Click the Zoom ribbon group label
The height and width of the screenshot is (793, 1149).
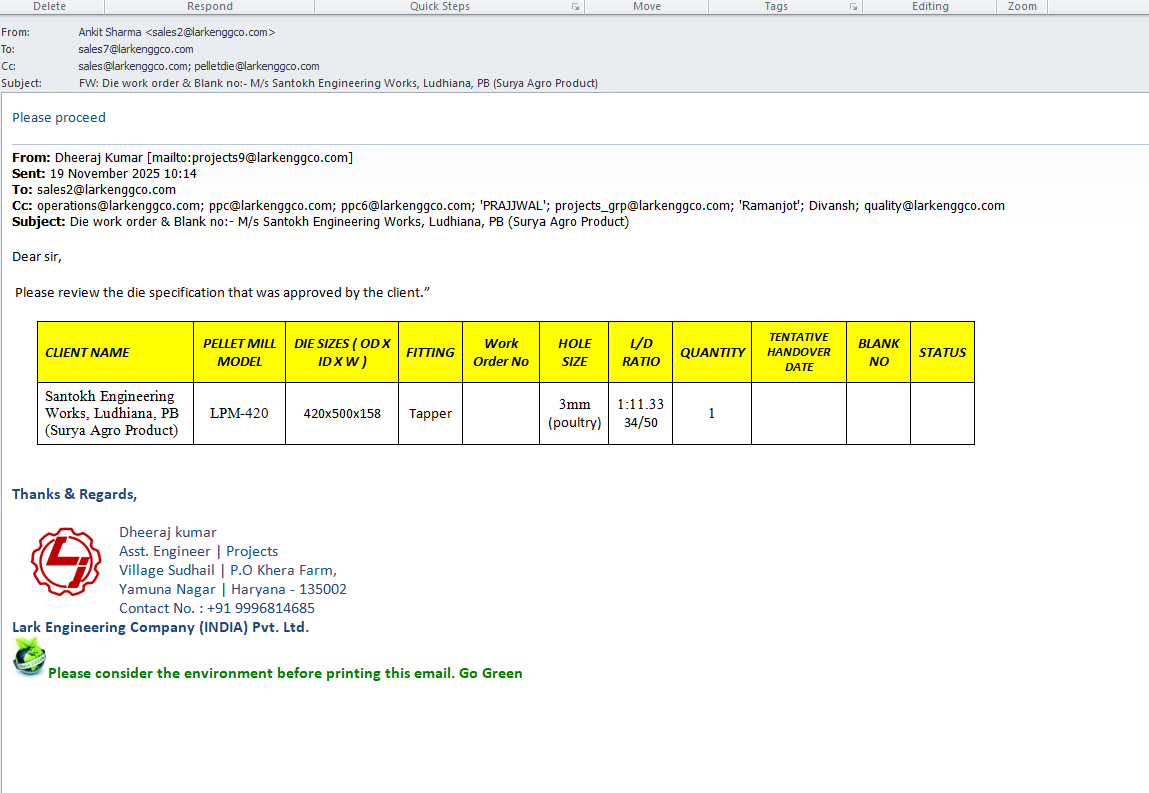pyautogui.click(x=1022, y=6)
